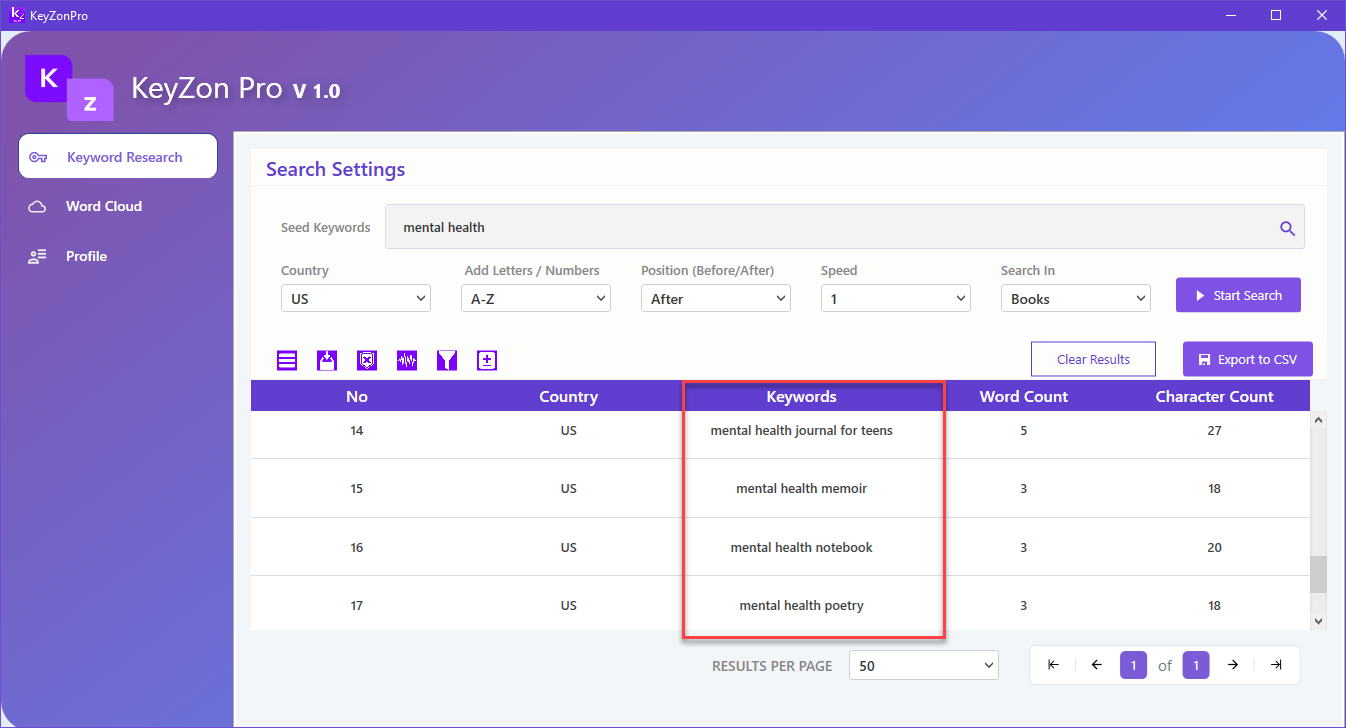This screenshot has width=1346, height=728.
Task: Switch to the Word Cloud section
Action: point(104,206)
